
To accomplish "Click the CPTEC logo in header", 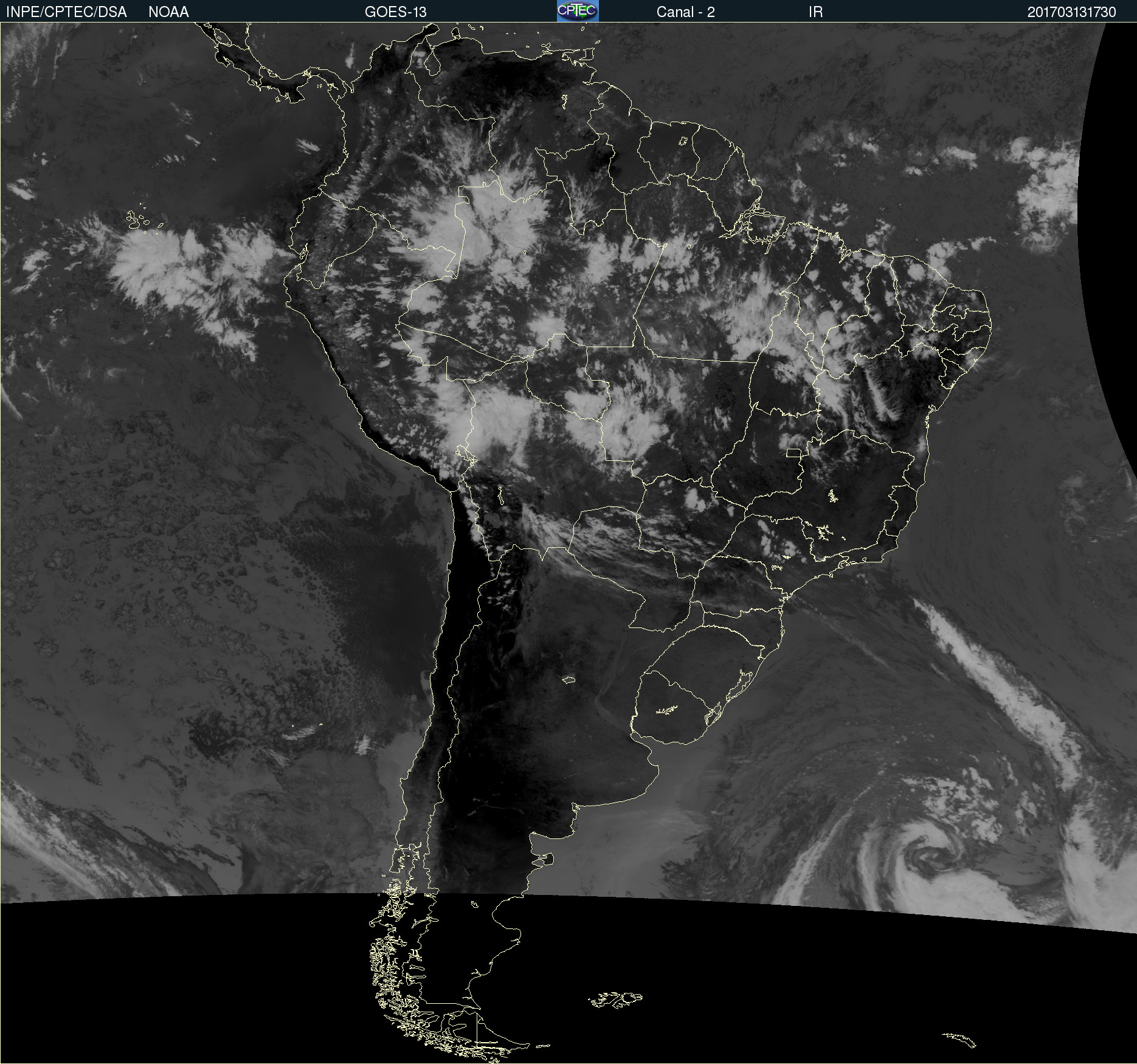I will pyautogui.click(x=578, y=11).
